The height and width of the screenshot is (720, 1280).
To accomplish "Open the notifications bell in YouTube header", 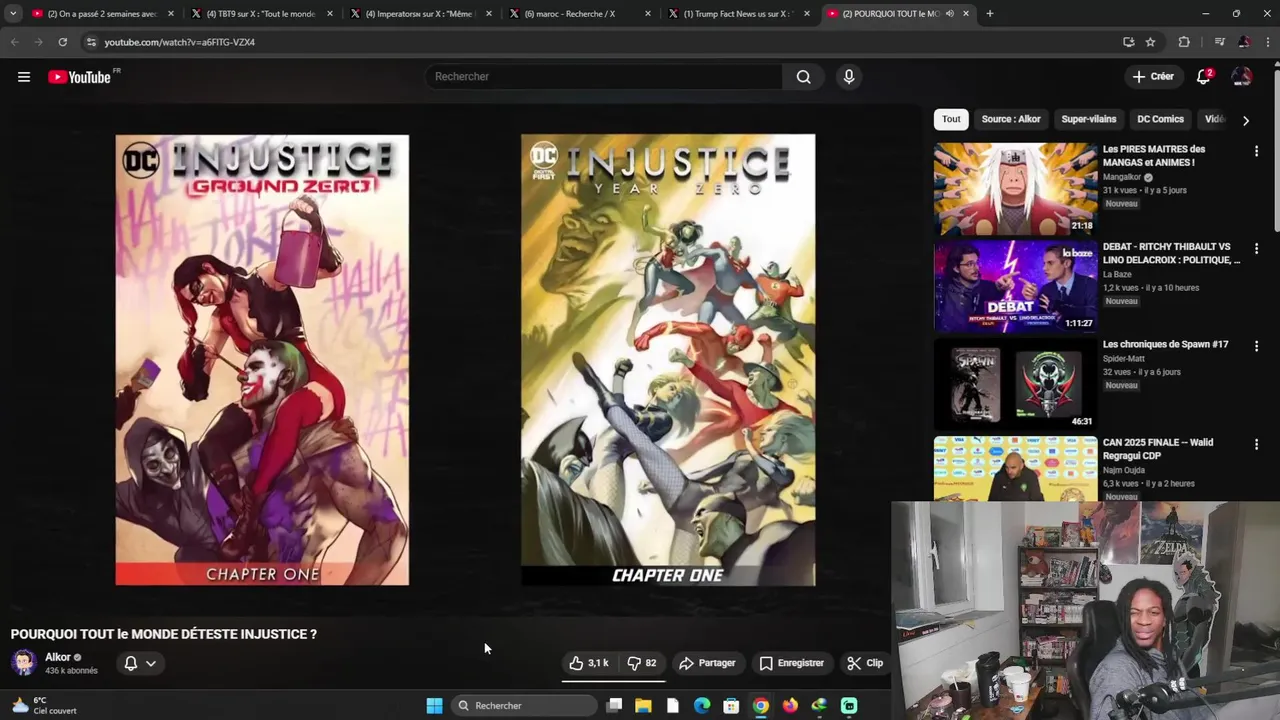I will click(1204, 77).
